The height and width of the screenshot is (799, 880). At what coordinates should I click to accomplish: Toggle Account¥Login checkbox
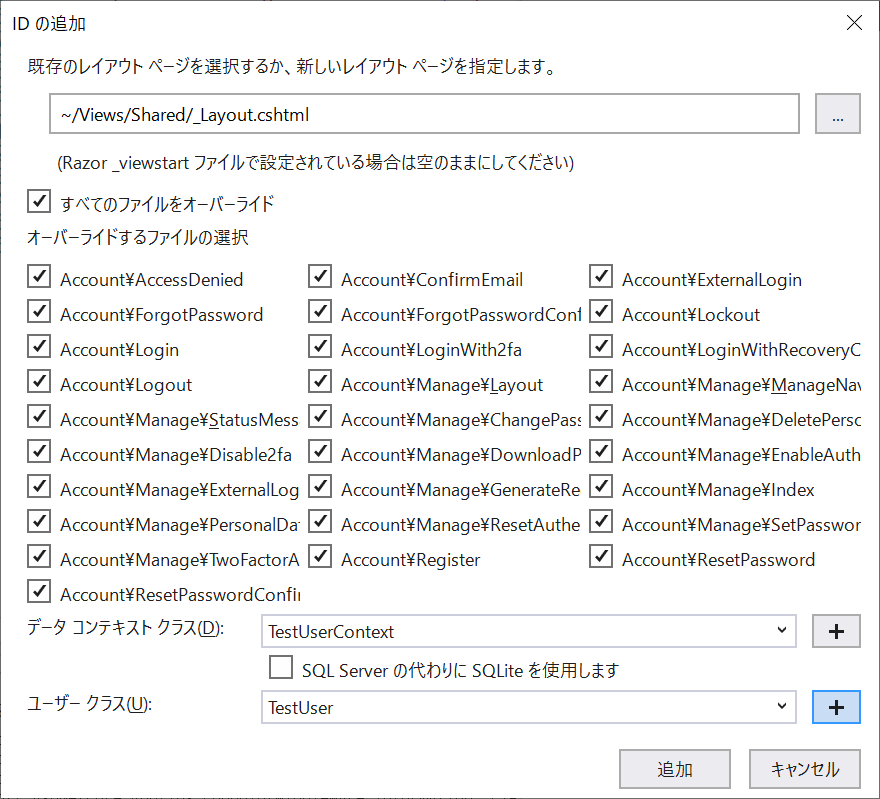tap(39, 347)
